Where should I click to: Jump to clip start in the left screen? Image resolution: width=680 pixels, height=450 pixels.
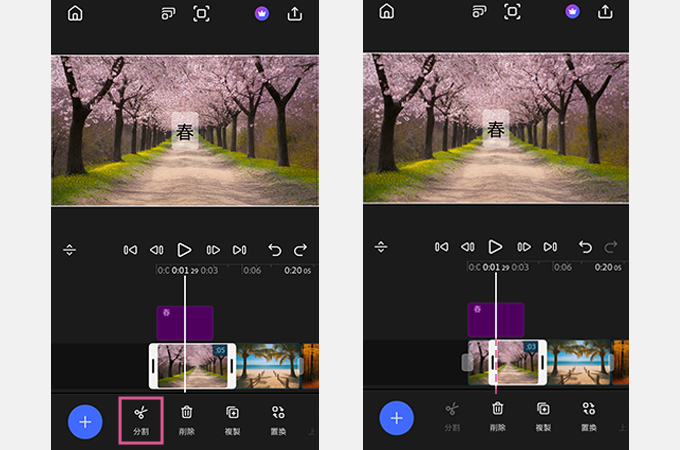click(x=130, y=249)
